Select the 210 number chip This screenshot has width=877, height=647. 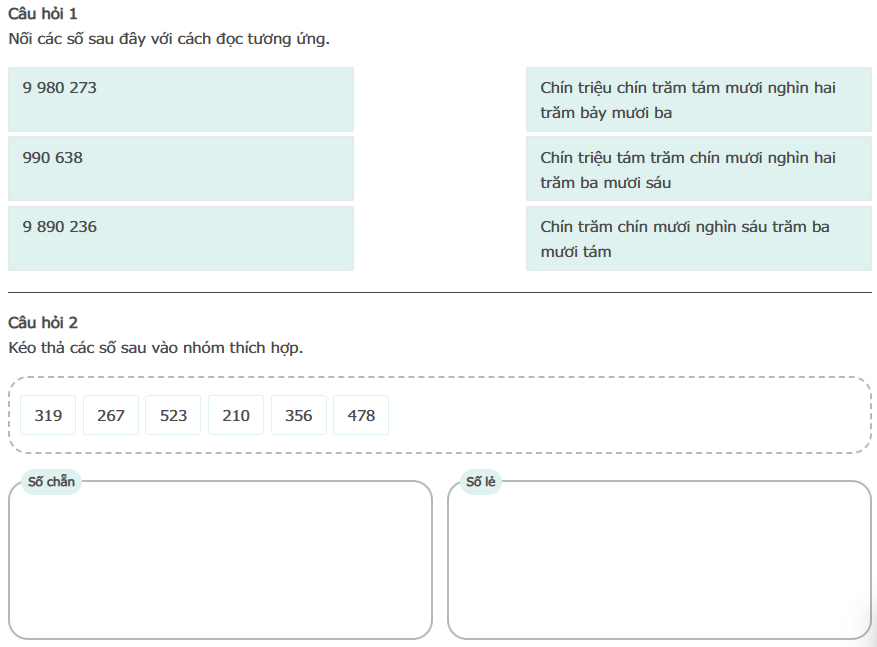pos(236,415)
